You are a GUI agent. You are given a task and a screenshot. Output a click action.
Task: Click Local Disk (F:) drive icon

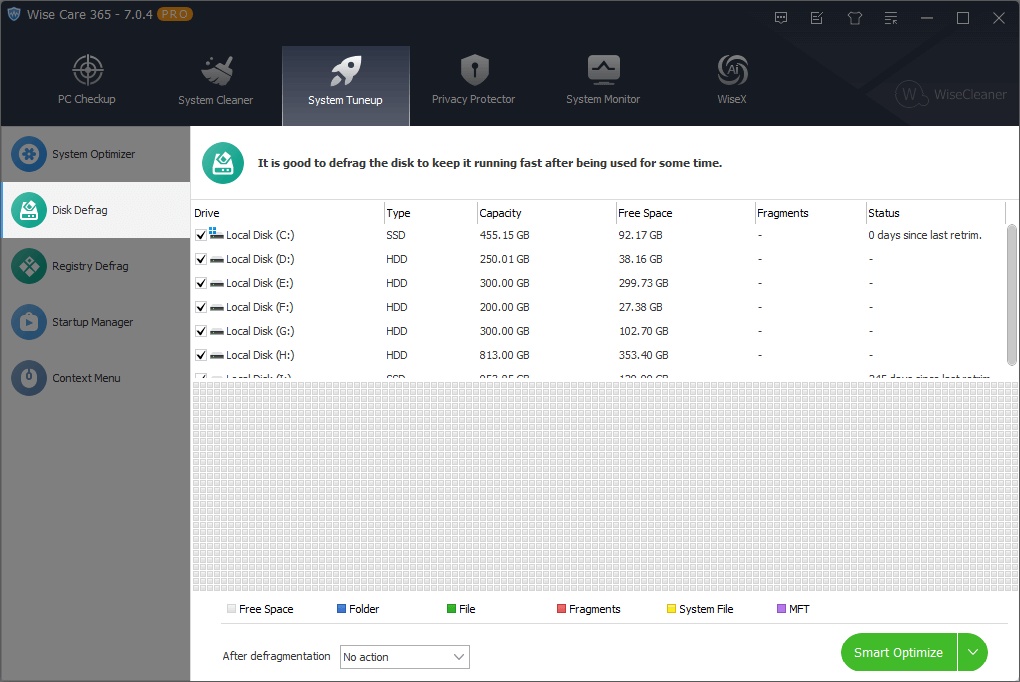(217, 308)
